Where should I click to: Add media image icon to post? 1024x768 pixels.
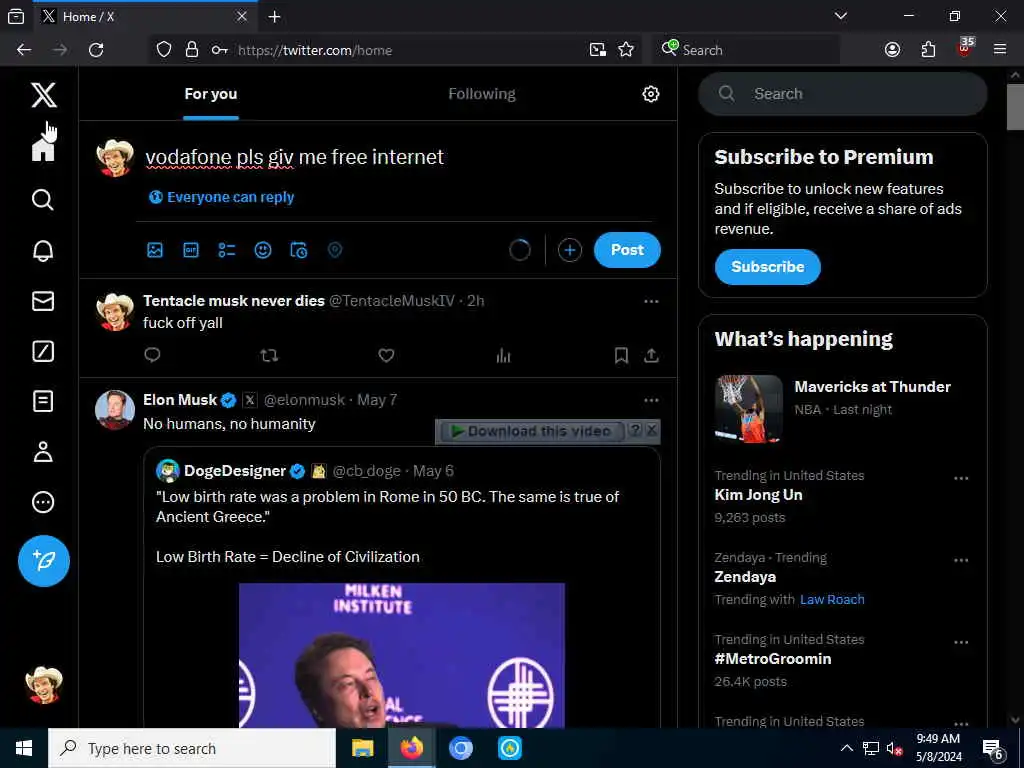[155, 250]
